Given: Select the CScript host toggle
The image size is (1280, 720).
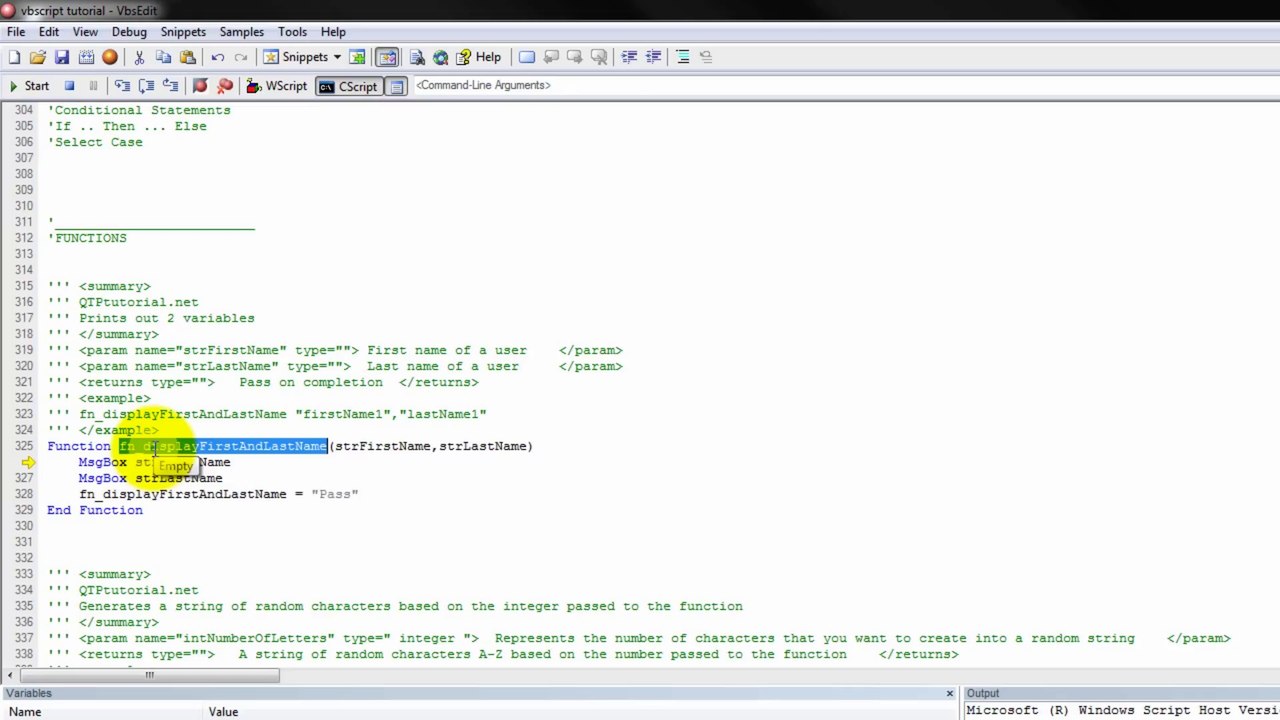Looking at the screenshot, I should (348, 86).
